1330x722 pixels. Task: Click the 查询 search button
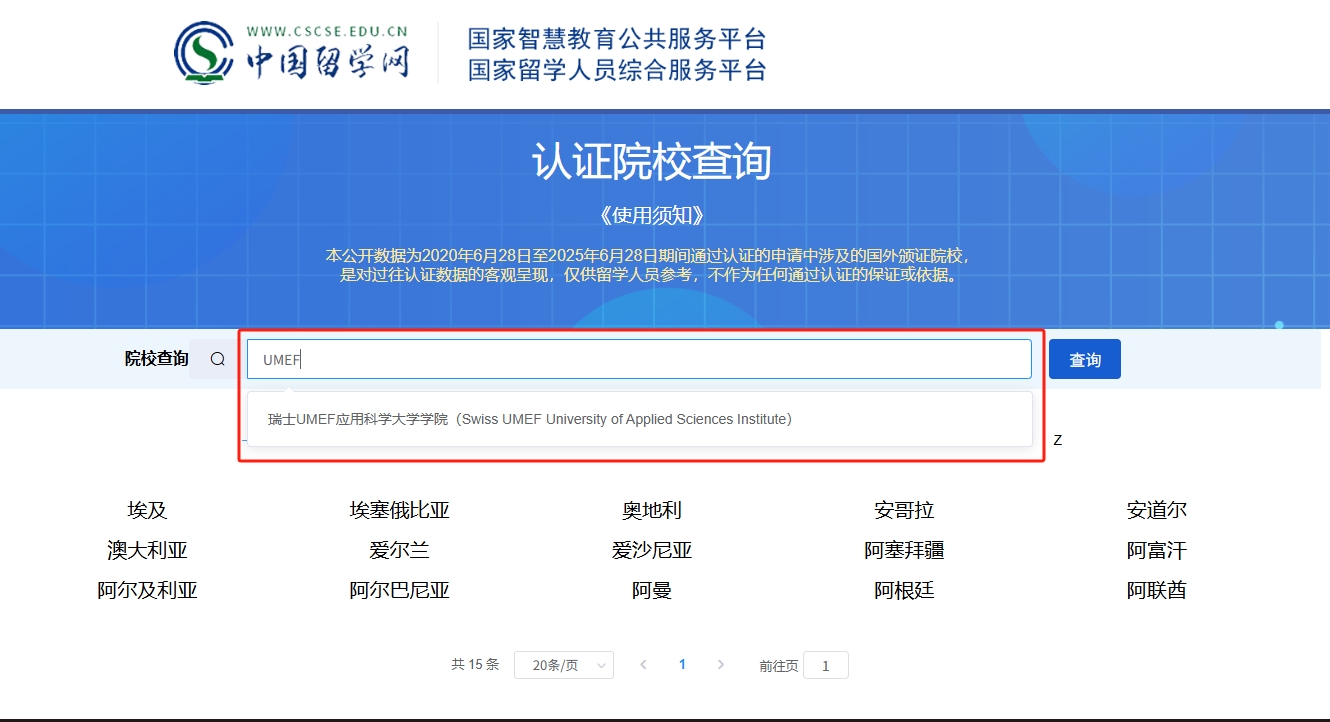(x=1084, y=358)
